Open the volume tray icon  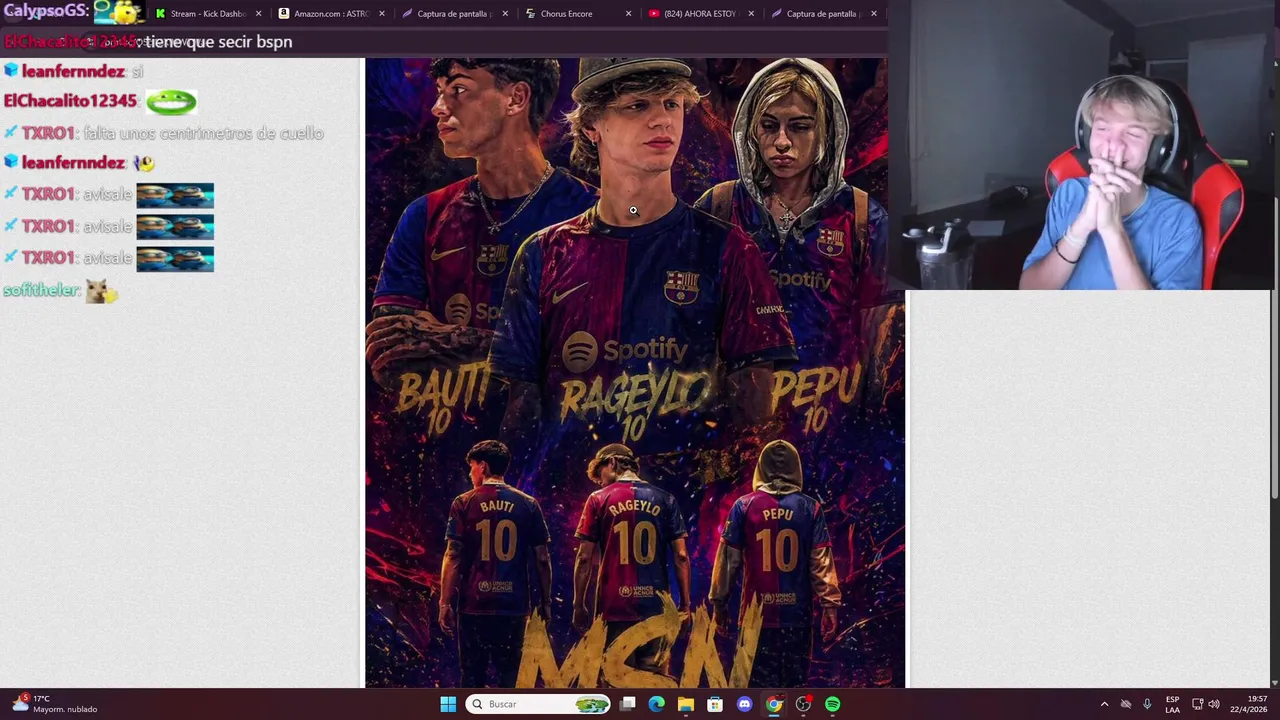(1214, 704)
